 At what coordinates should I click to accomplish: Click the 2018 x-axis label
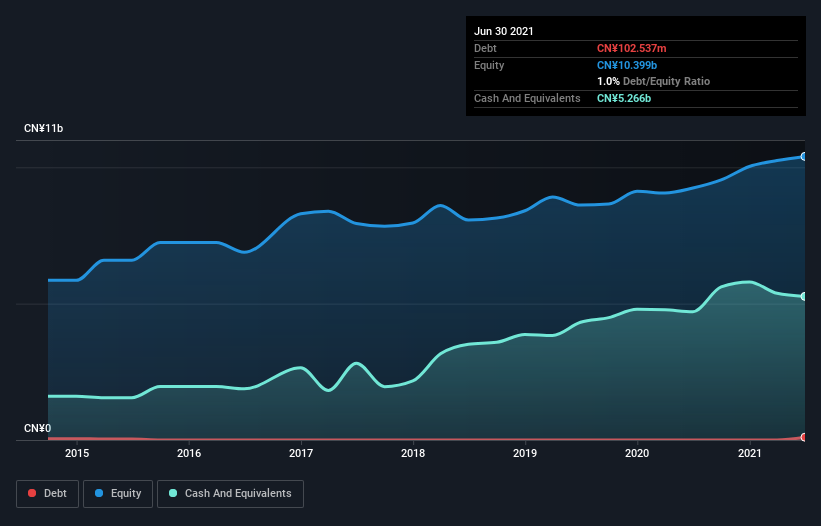pos(413,453)
